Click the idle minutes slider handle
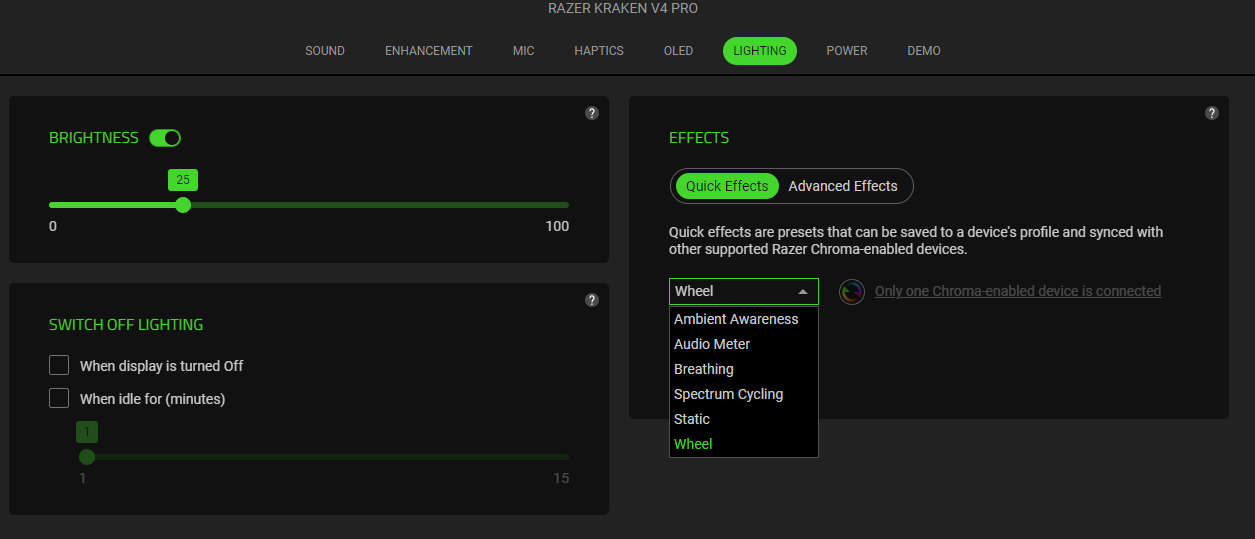This screenshot has height=539, width=1255. coord(87,457)
